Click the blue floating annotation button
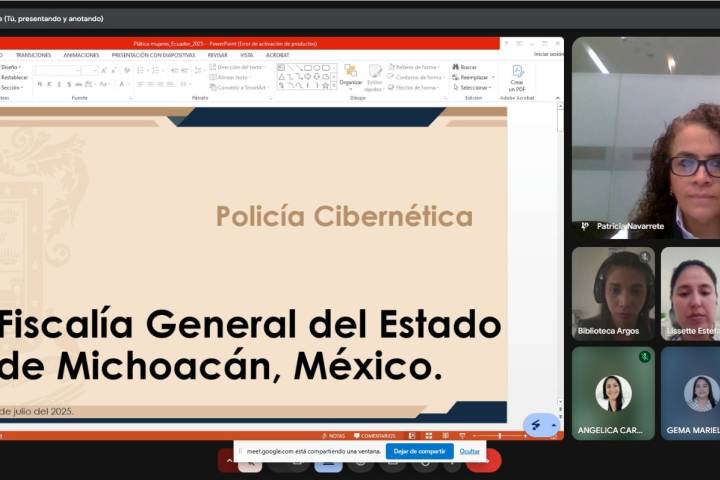The height and width of the screenshot is (480, 720). point(536,425)
